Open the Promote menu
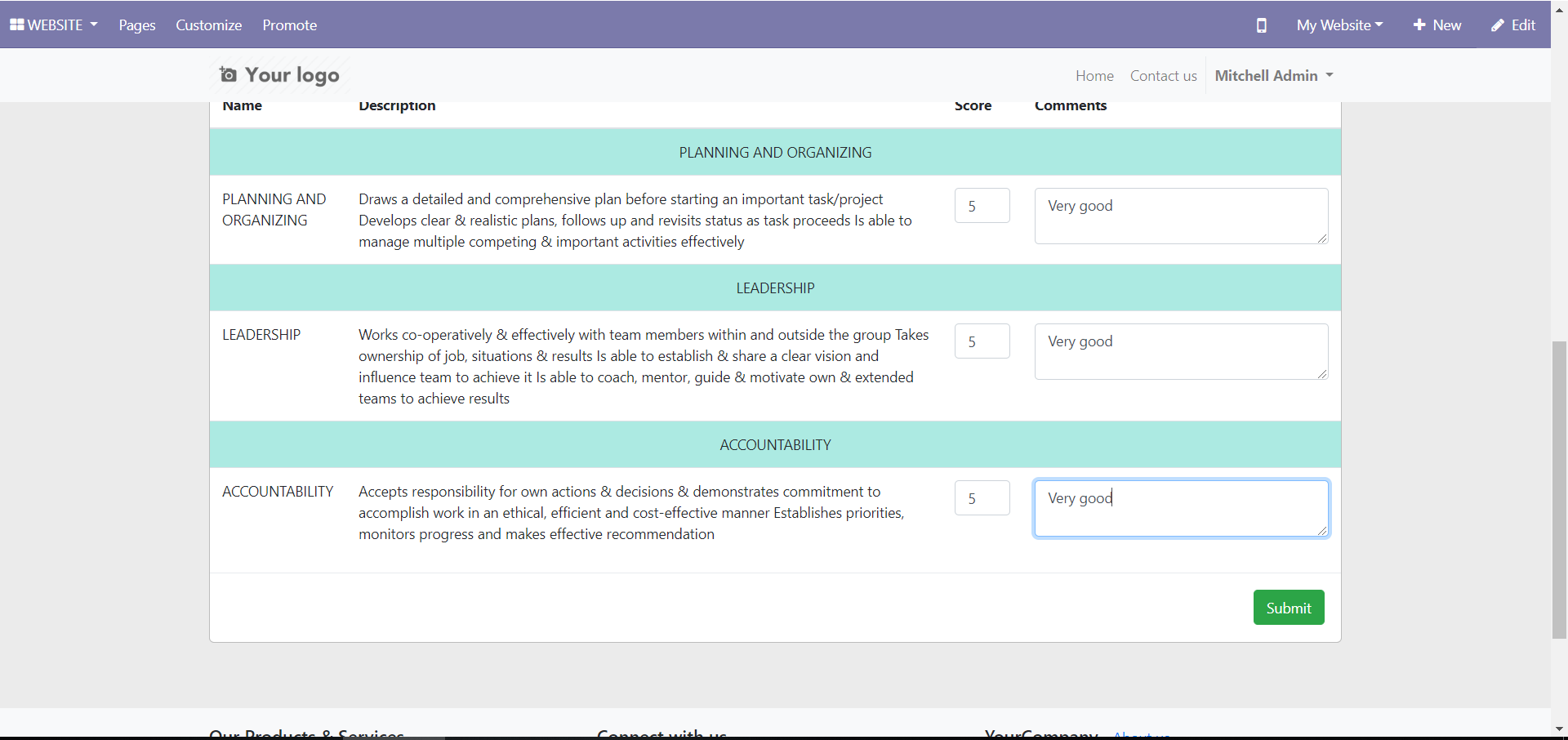 (290, 25)
